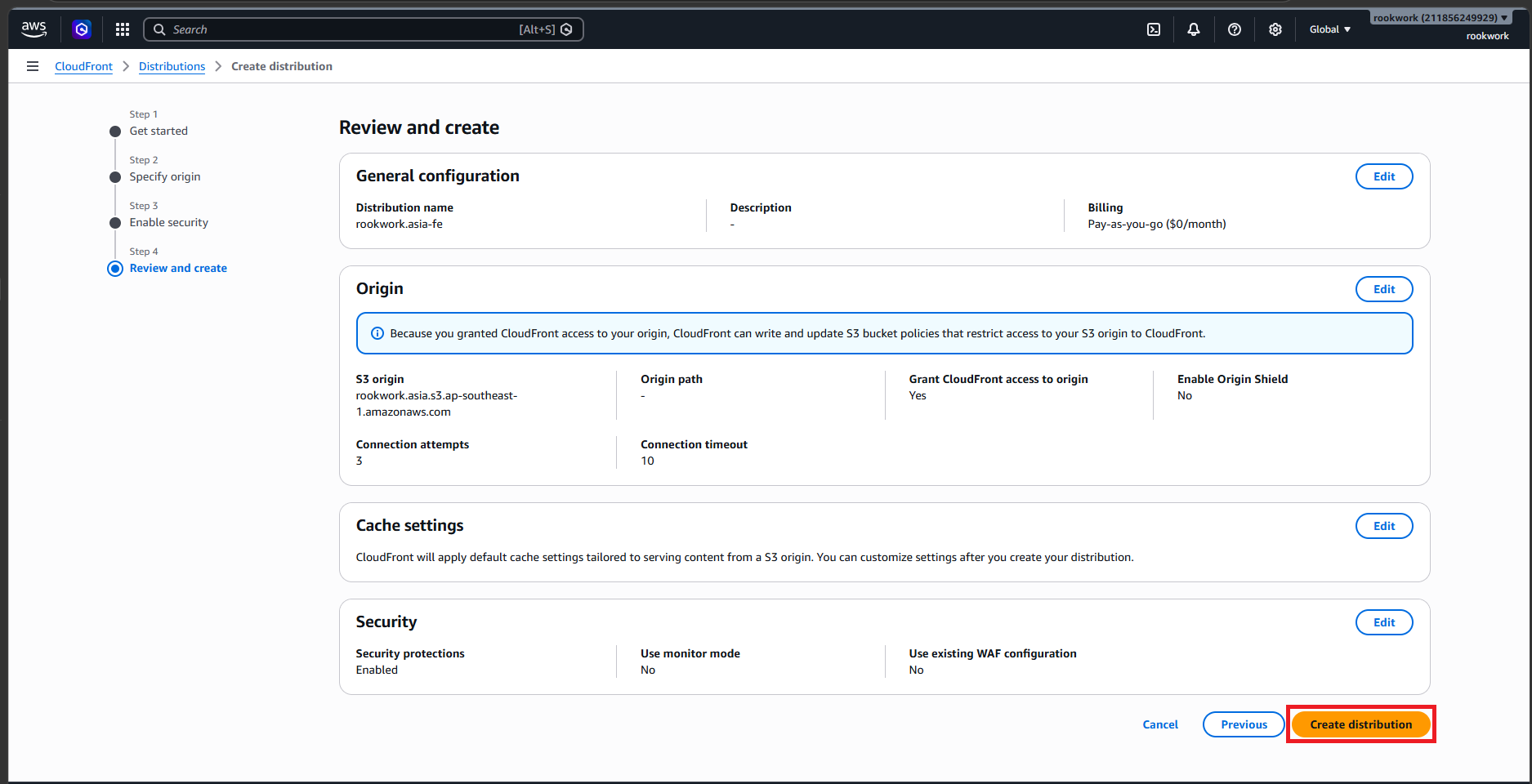Open the rookwork account dropdown
This screenshot has width=1532, height=784.
1440,18
